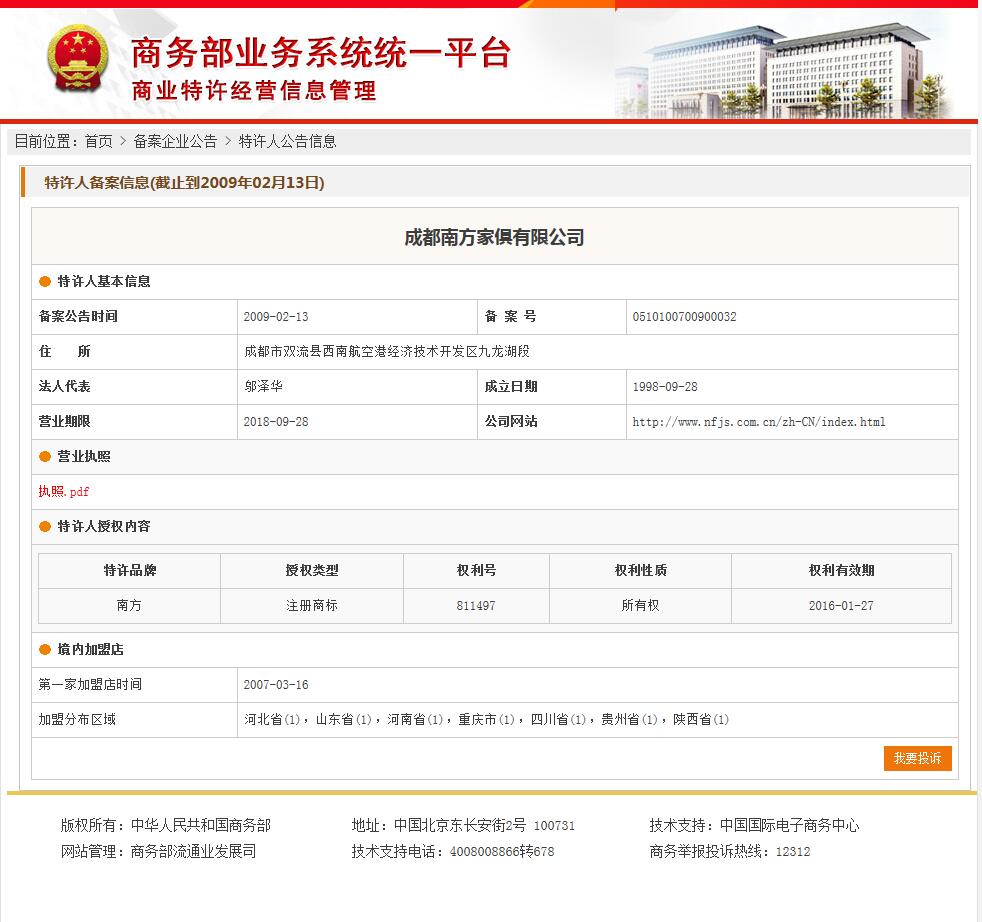Click the company website URL

758,422
